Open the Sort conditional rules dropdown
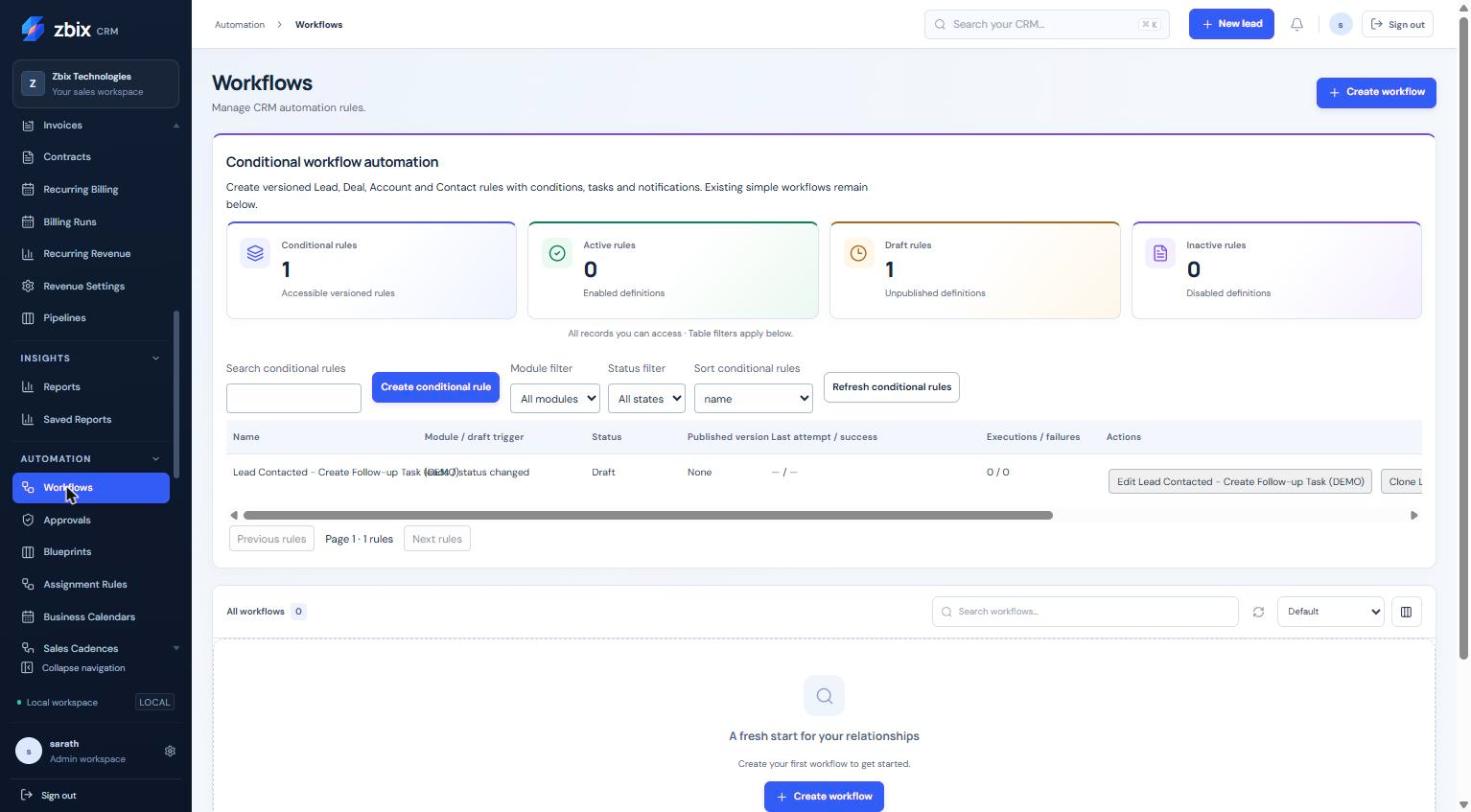The width and height of the screenshot is (1471, 812). [x=753, y=398]
